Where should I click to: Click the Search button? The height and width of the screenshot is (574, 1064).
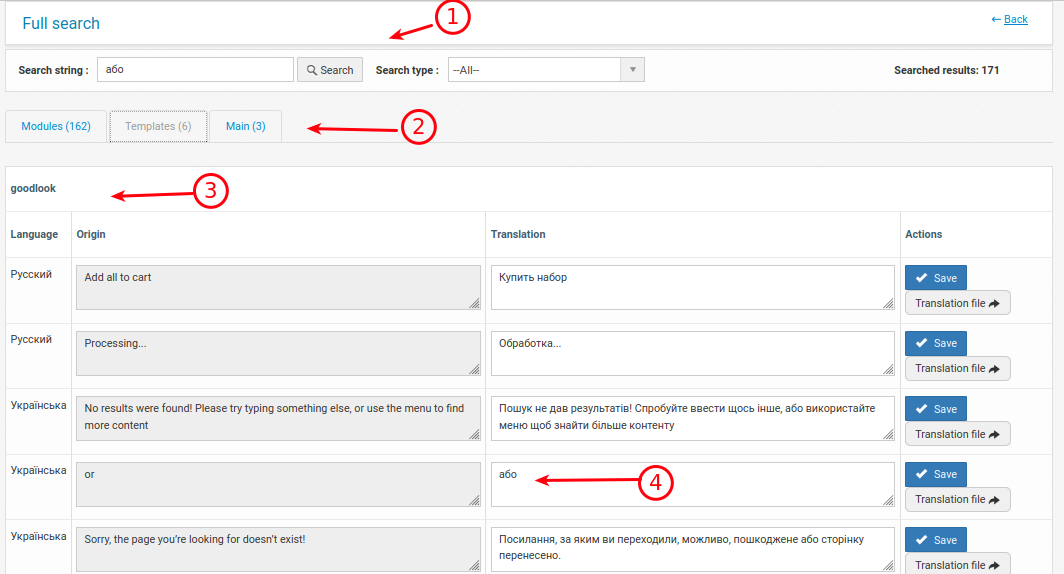coord(330,70)
